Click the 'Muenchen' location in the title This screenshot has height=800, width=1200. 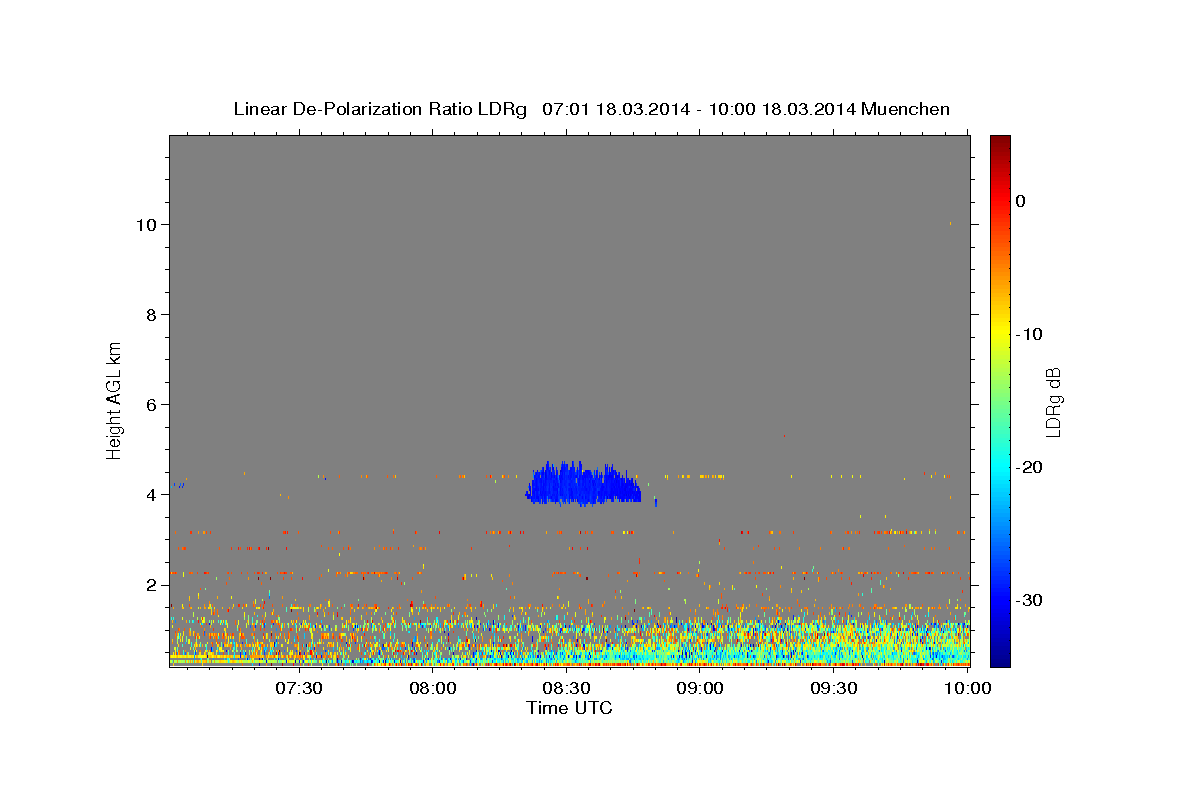pos(907,109)
